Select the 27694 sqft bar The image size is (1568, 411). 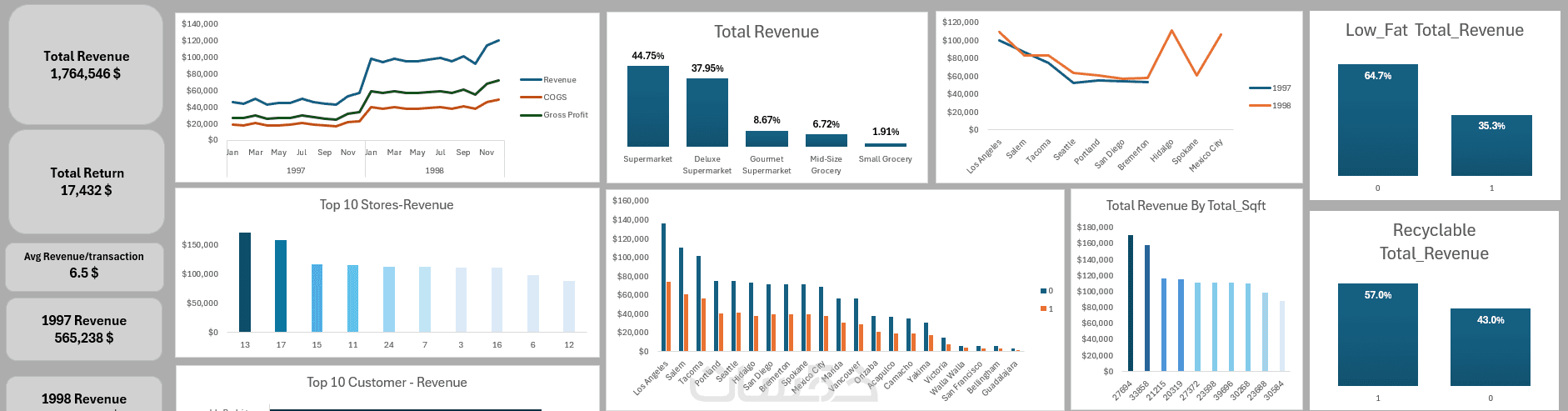[x=1131, y=303]
